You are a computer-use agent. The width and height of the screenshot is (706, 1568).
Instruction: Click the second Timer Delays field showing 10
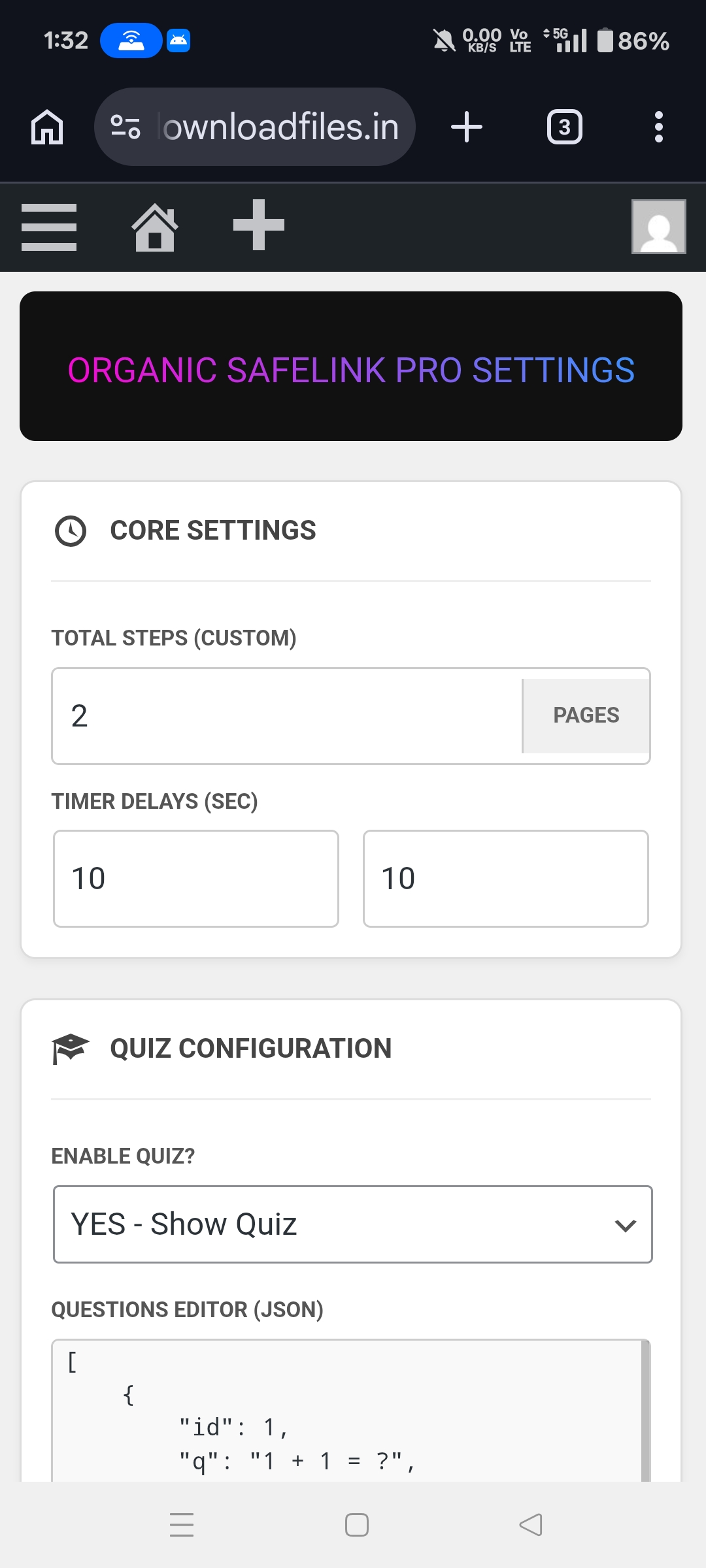point(505,877)
